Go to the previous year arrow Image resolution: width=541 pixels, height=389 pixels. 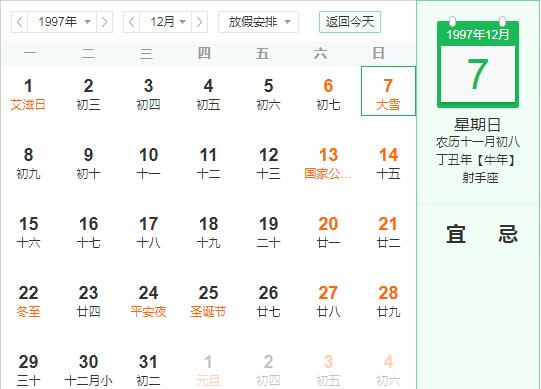pos(20,22)
